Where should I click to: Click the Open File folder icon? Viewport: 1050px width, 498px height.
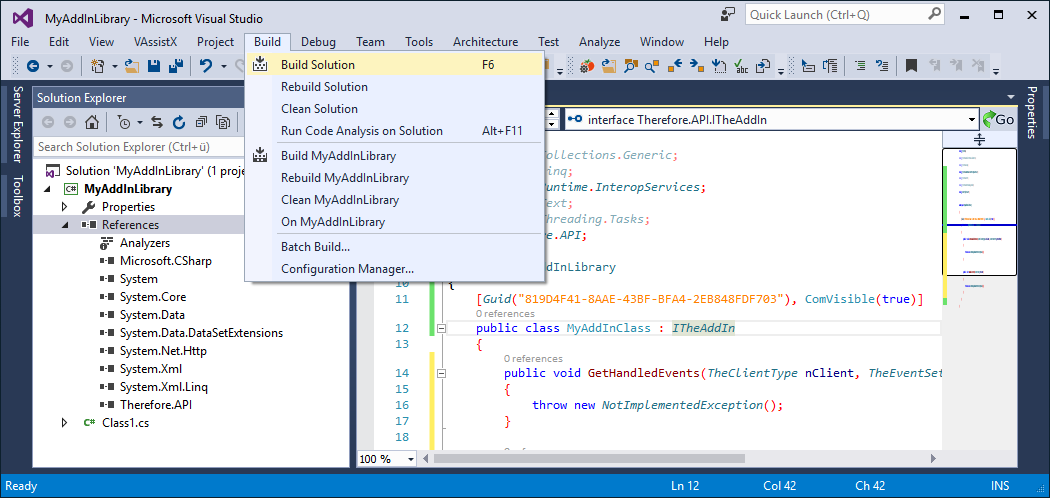(131, 66)
